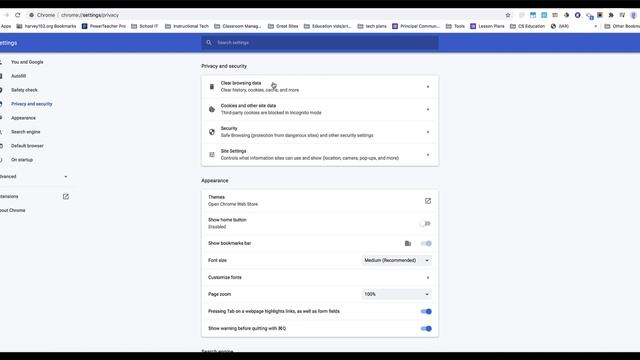Go to Default browser settings

27,146
